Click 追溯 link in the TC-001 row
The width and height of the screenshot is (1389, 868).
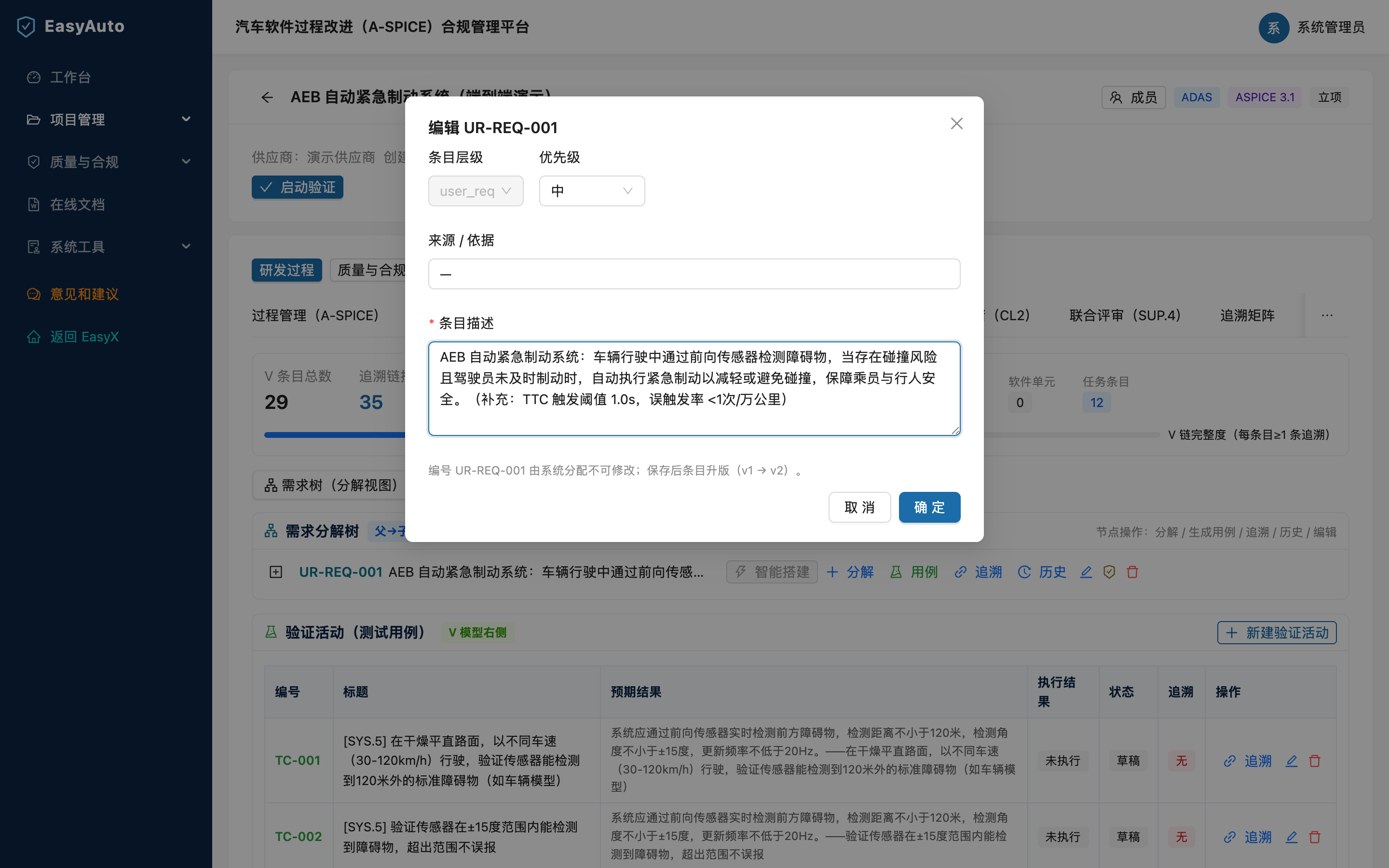click(x=1247, y=760)
